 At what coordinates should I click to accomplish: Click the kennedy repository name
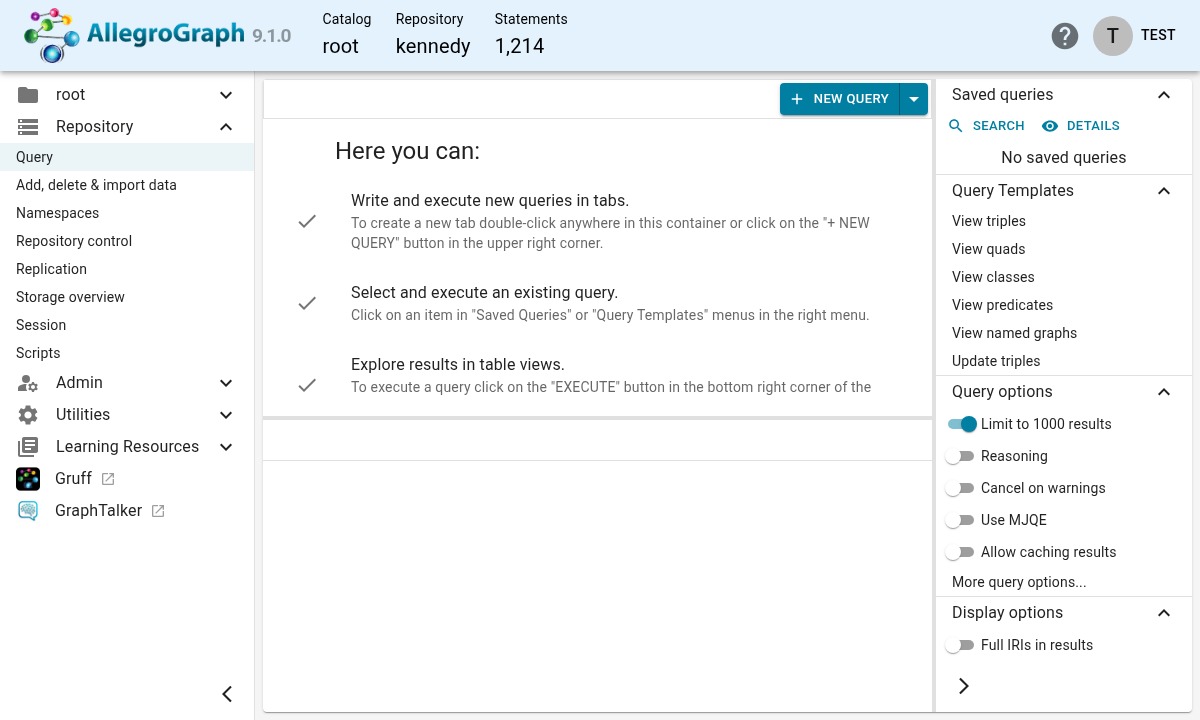point(433,46)
